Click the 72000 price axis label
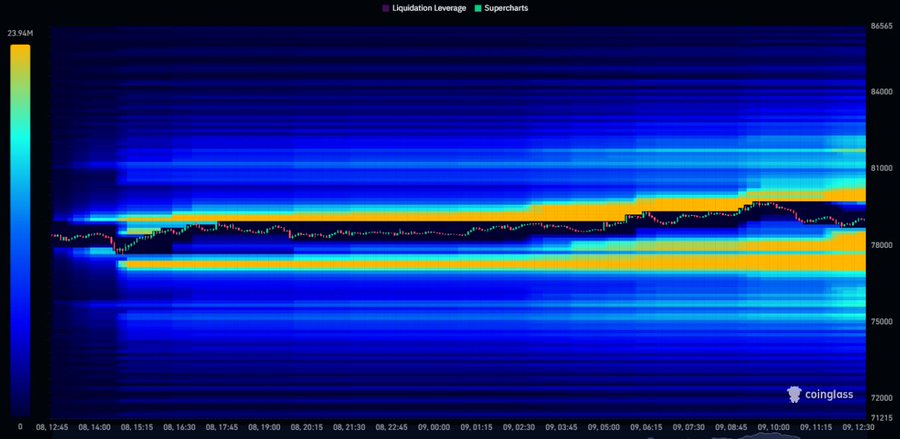 click(881, 398)
